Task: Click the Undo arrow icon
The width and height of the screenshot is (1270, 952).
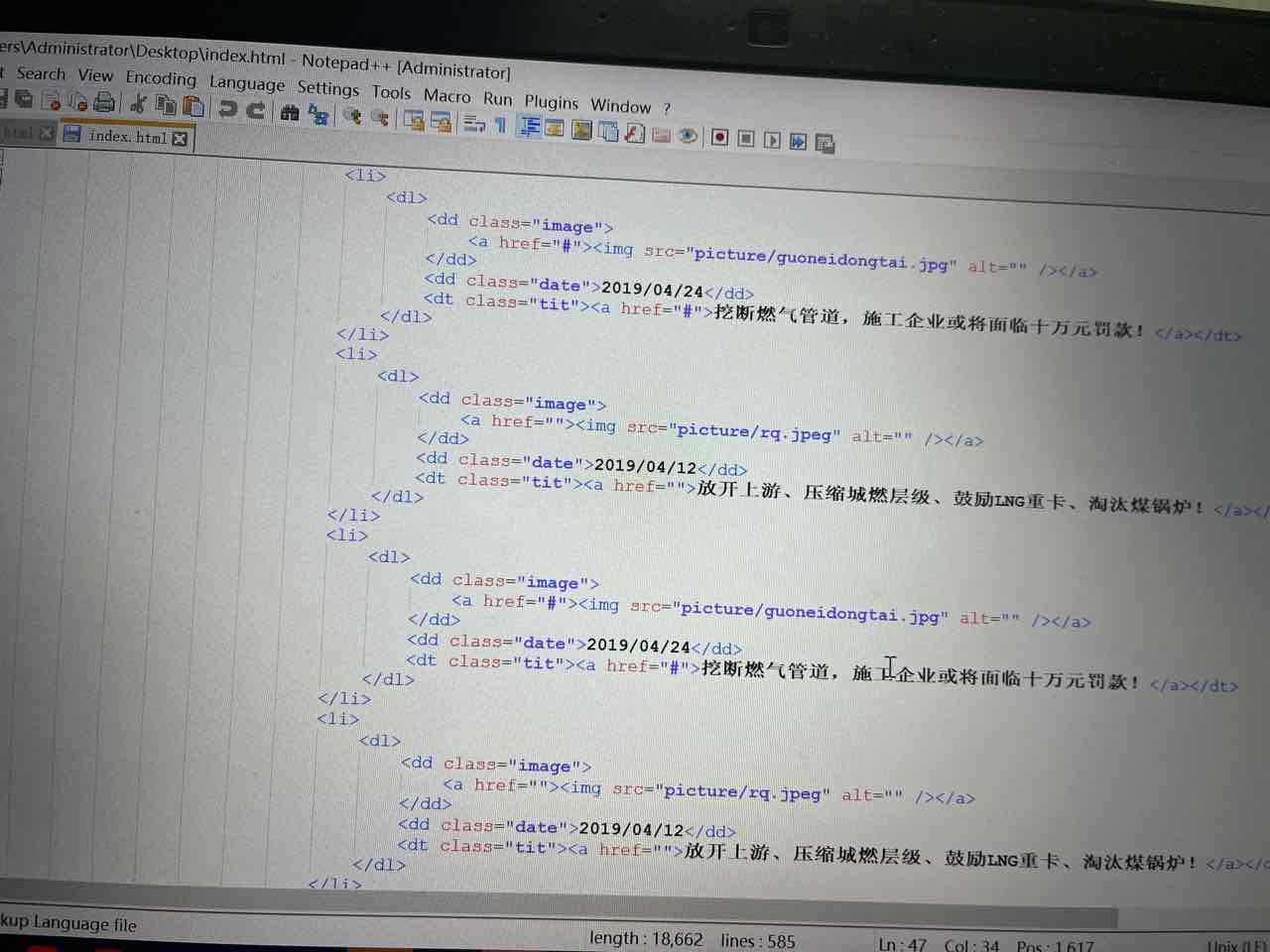Action: click(228, 109)
